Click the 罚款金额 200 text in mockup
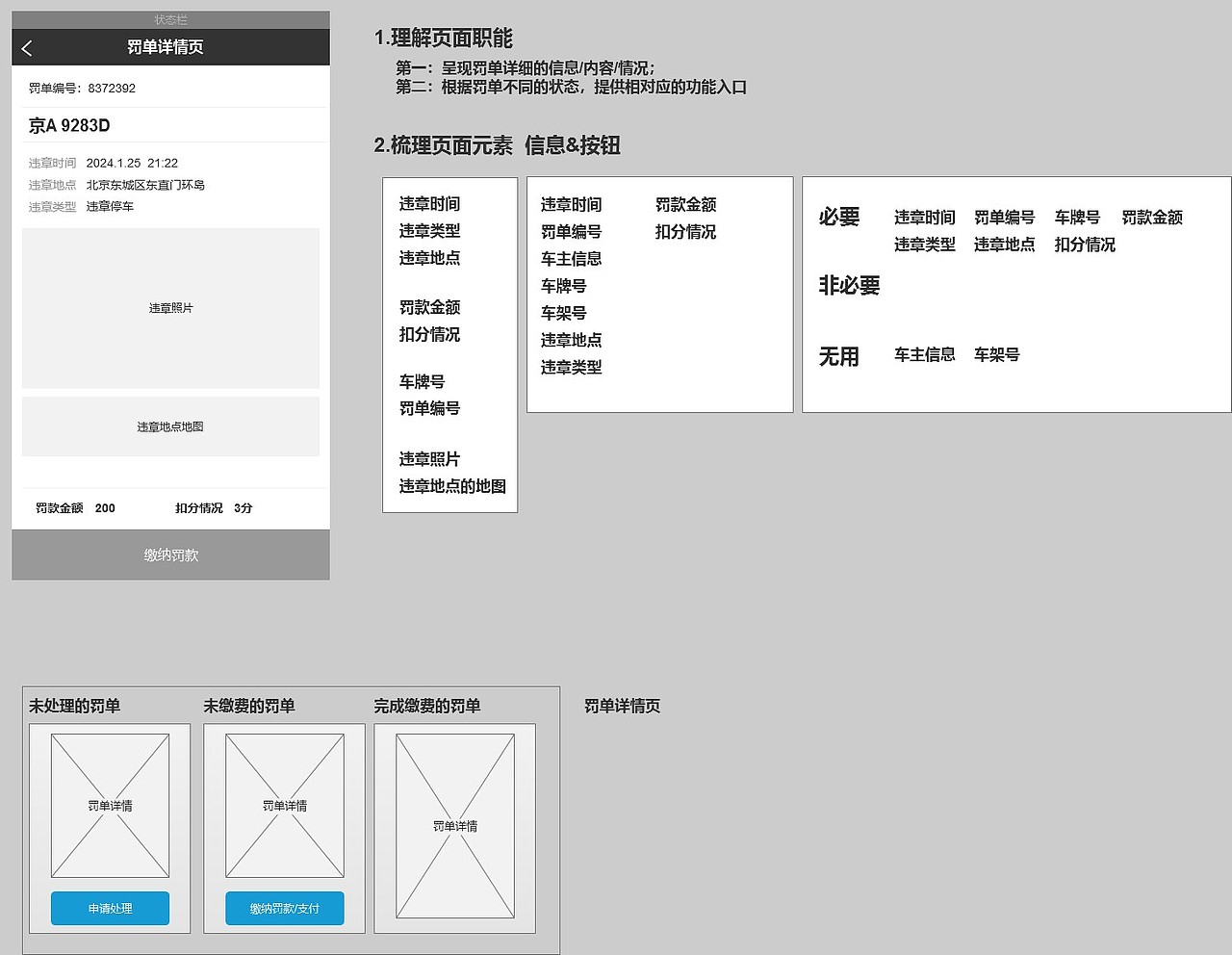The width and height of the screenshot is (1232, 955). (x=75, y=507)
